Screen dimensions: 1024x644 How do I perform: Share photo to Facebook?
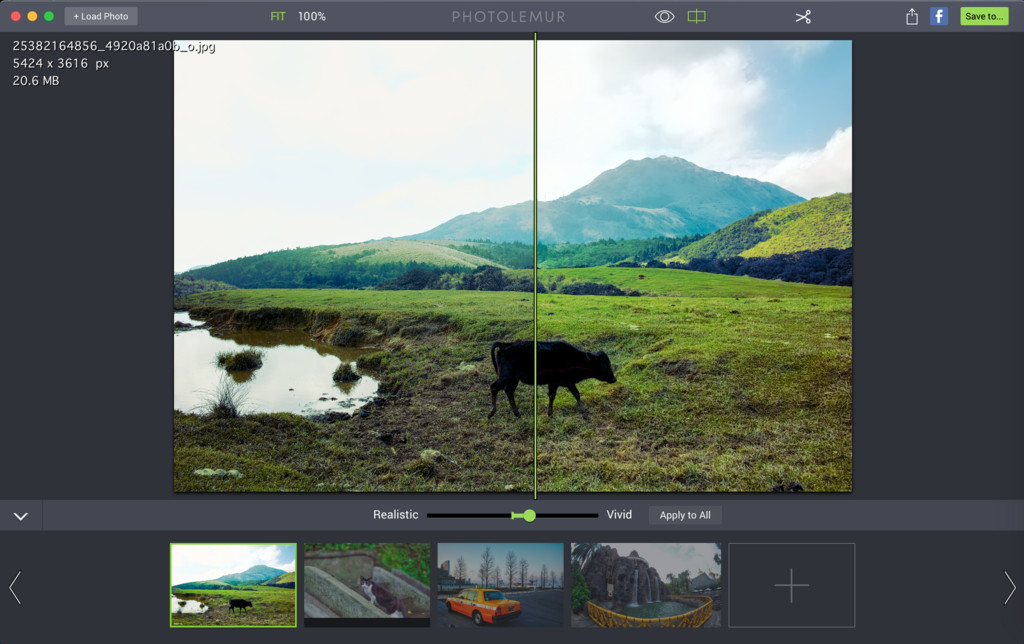pyautogui.click(x=938, y=16)
